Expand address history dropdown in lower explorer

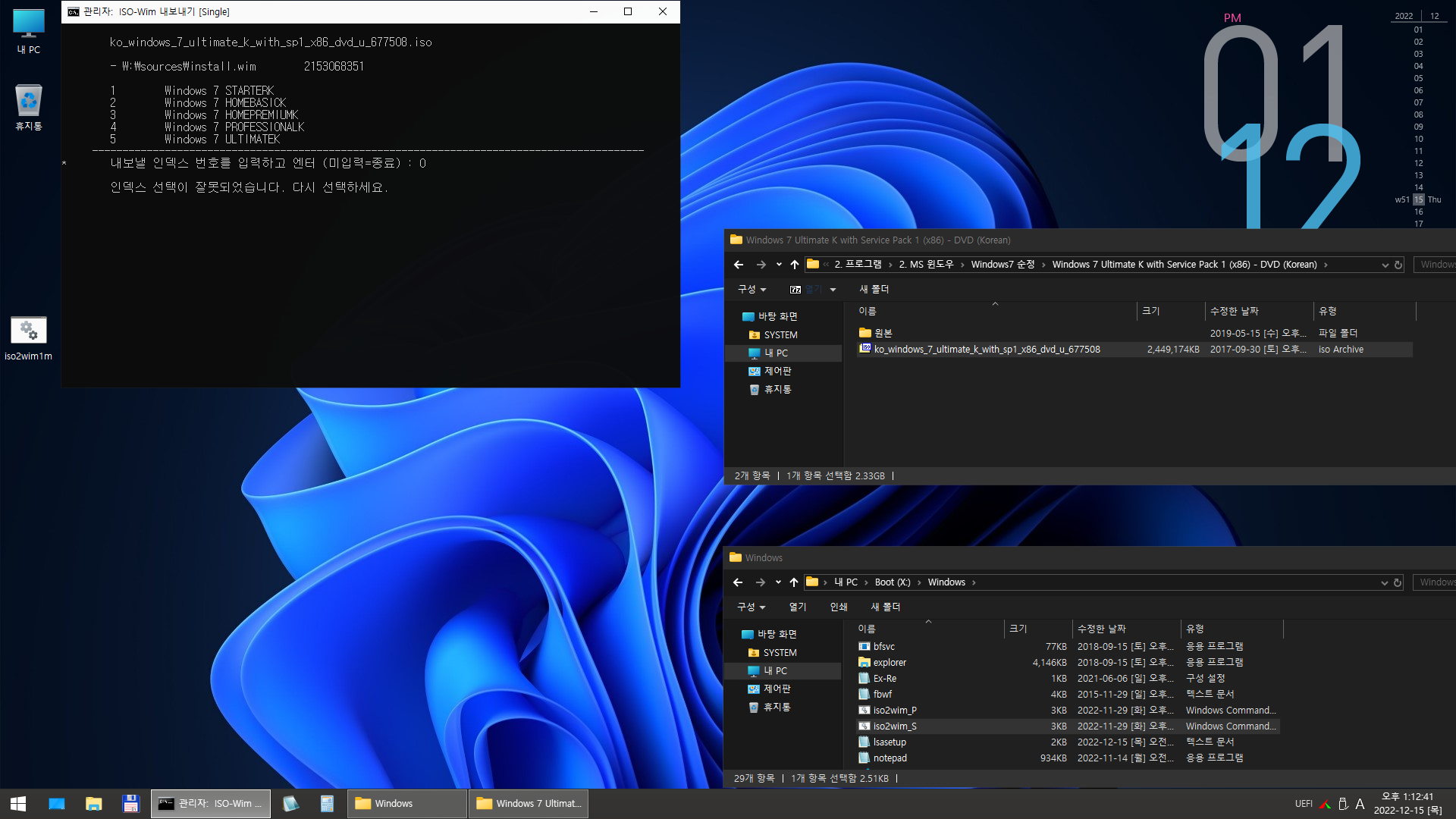pyautogui.click(x=1384, y=582)
